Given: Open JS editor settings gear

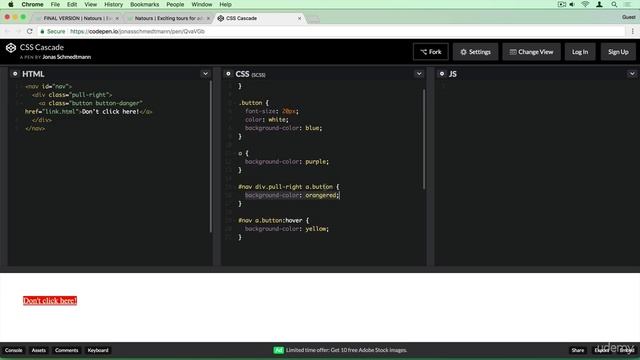Looking at the screenshot, I should tap(442, 74).
